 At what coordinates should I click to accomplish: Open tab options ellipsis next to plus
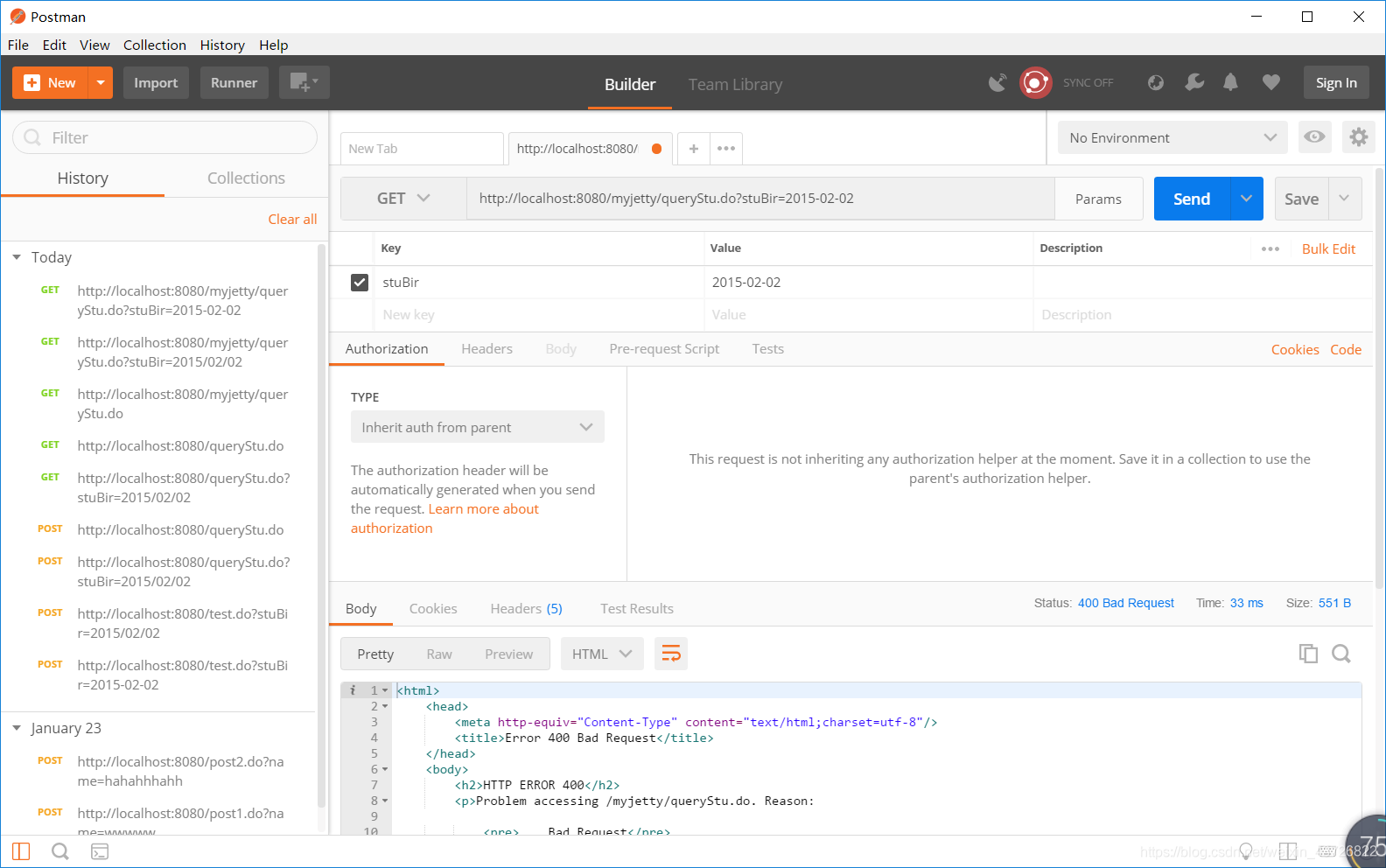click(726, 149)
